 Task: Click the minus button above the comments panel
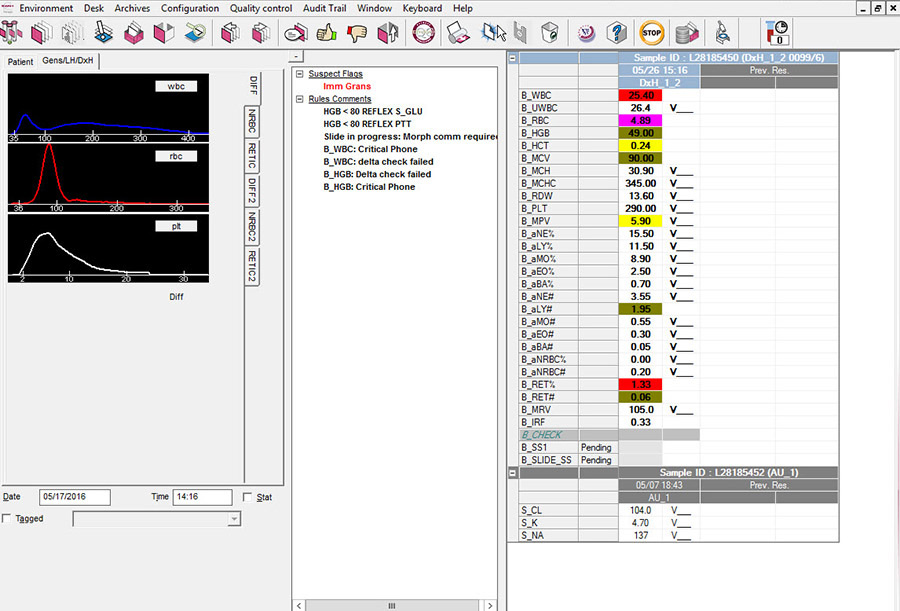pyautogui.click(x=296, y=56)
